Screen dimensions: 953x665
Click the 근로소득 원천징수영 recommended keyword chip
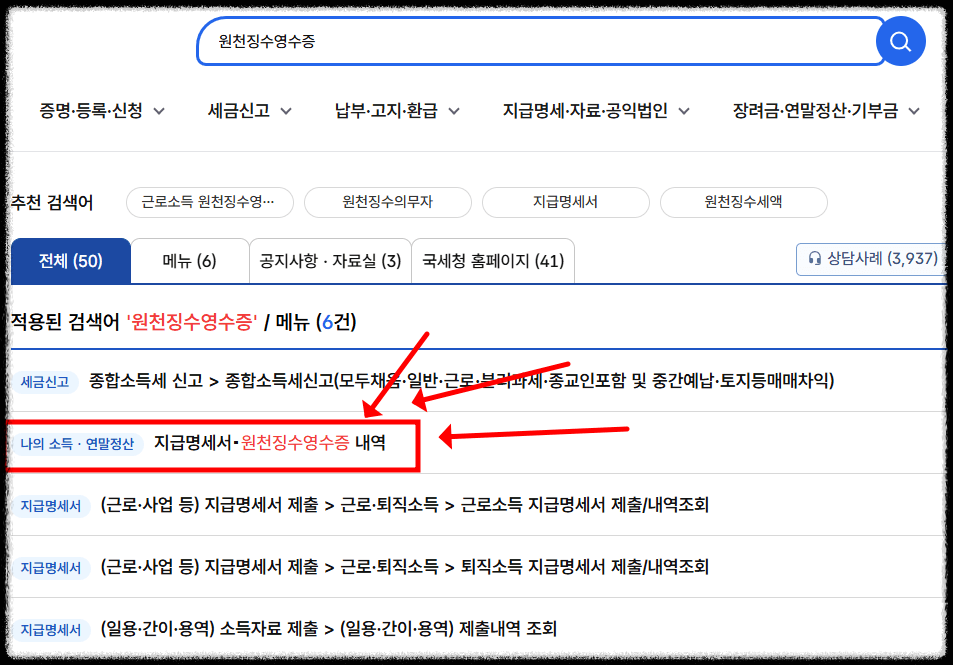[x=208, y=202]
